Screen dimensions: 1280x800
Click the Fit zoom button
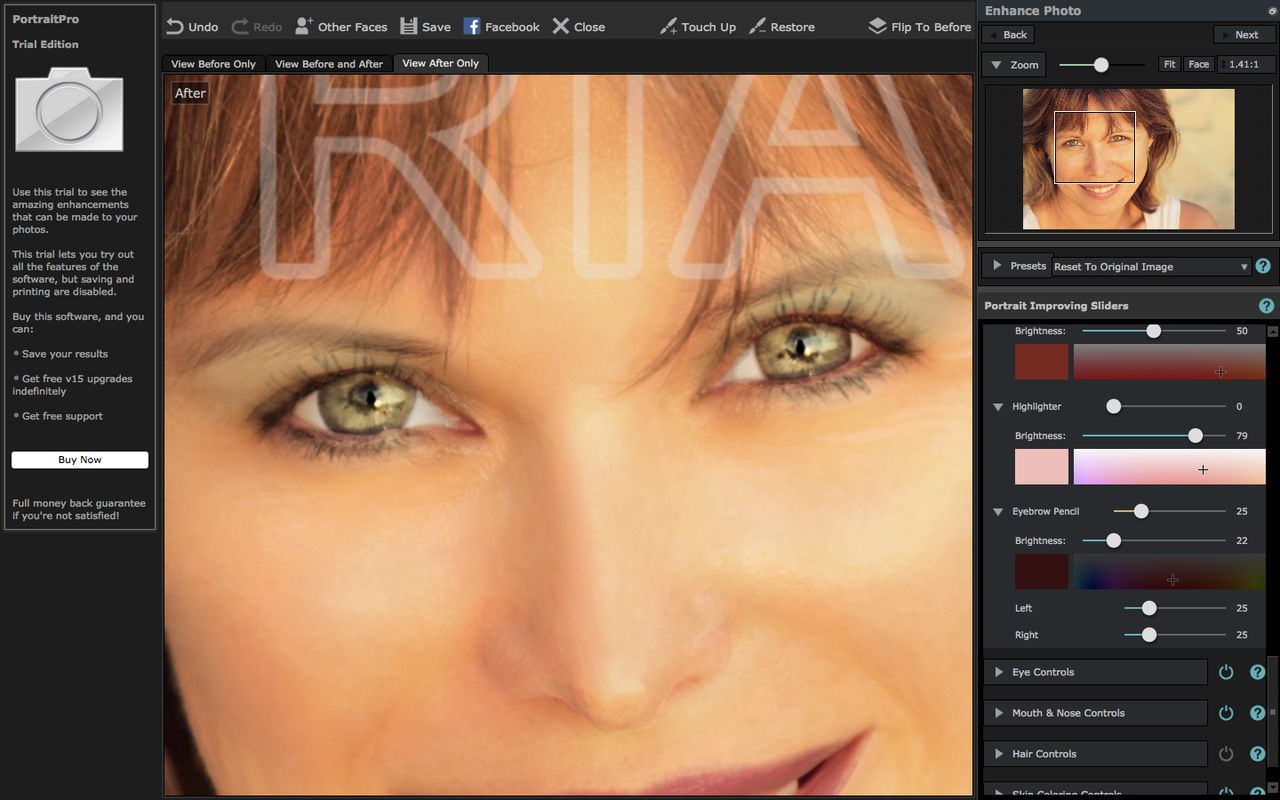coord(1169,64)
